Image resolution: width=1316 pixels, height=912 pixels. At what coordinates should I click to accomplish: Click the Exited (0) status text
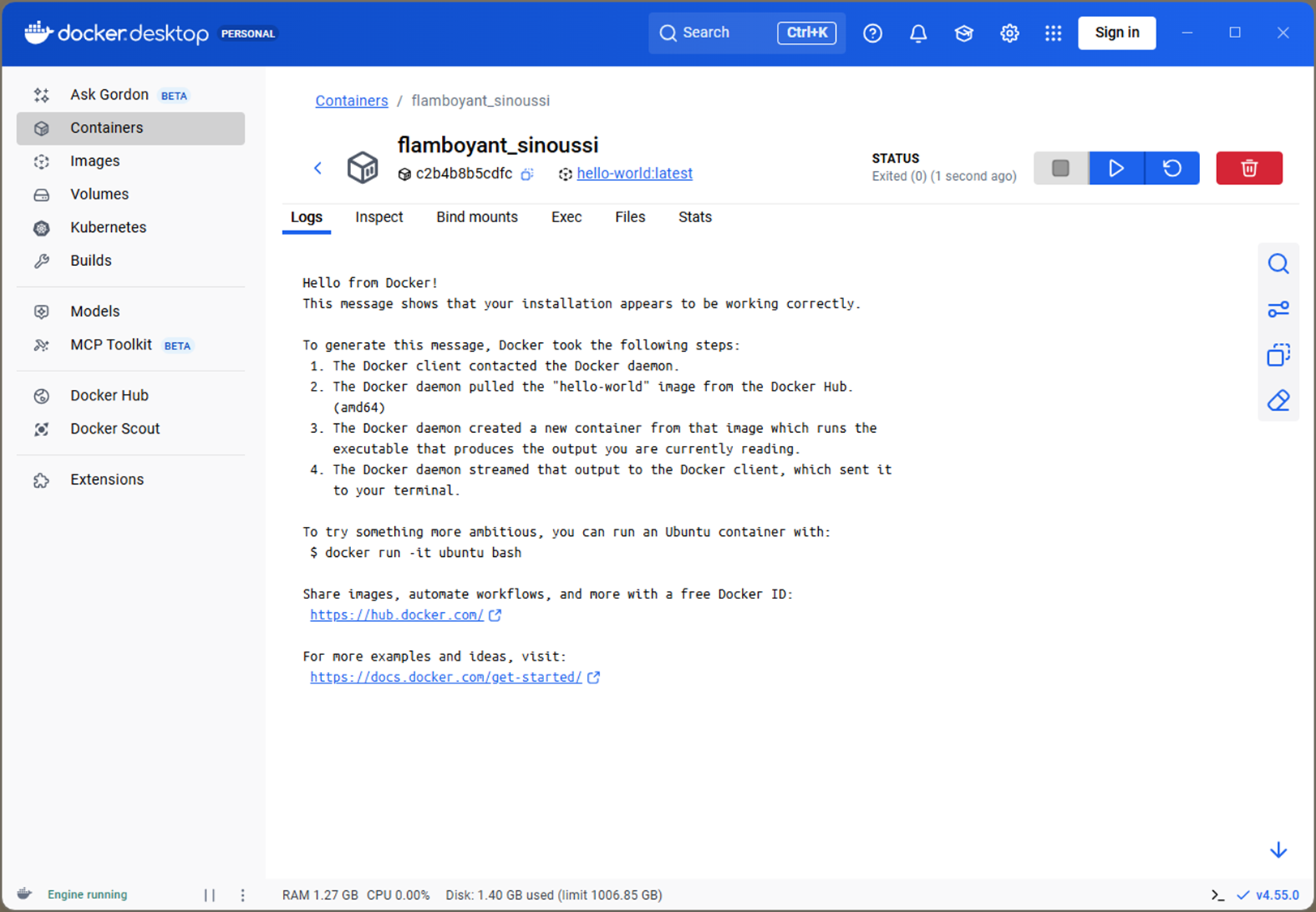944,176
